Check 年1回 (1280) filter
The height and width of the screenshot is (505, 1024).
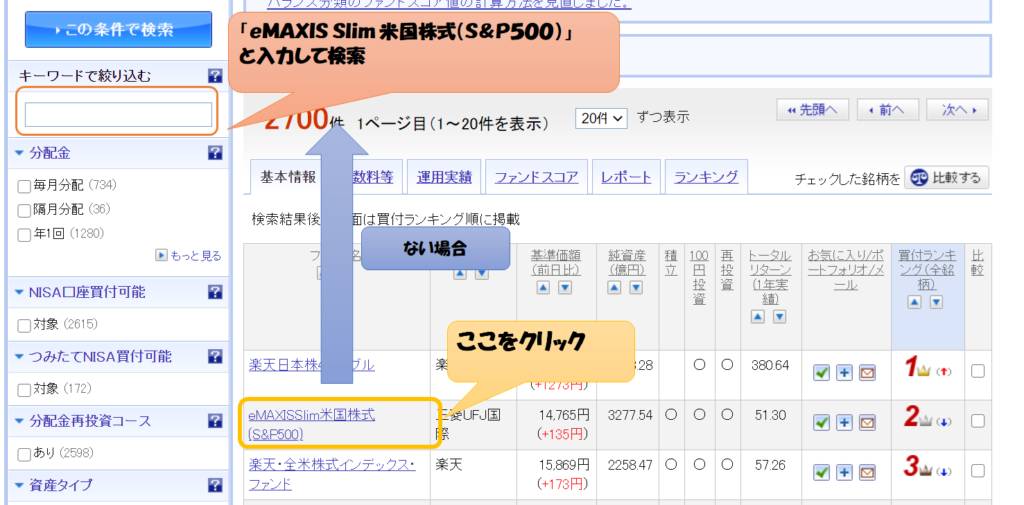click(24, 235)
